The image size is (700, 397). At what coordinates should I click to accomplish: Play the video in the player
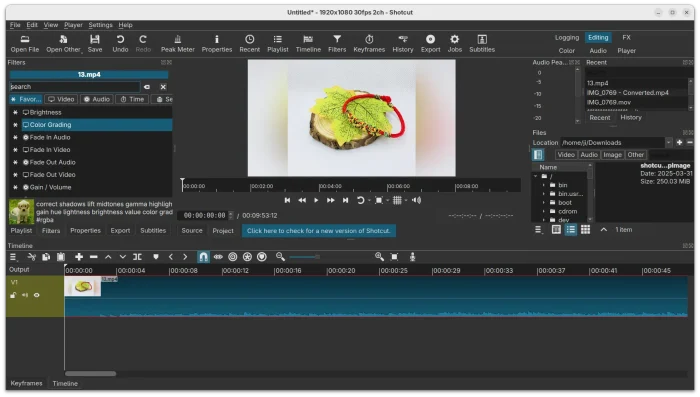pyautogui.click(x=316, y=201)
